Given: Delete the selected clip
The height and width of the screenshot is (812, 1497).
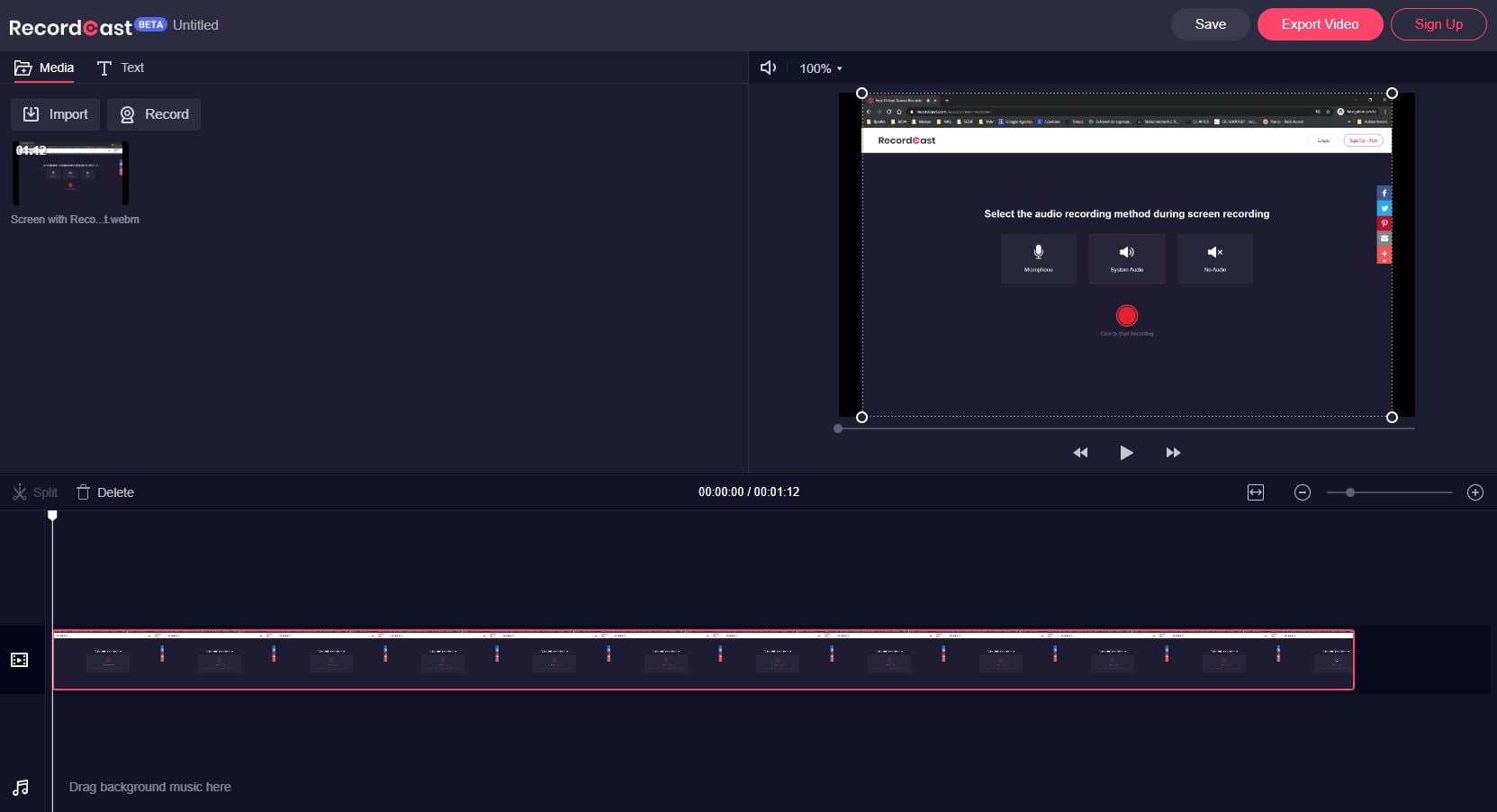Looking at the screenshot, I should coord(105,492).
